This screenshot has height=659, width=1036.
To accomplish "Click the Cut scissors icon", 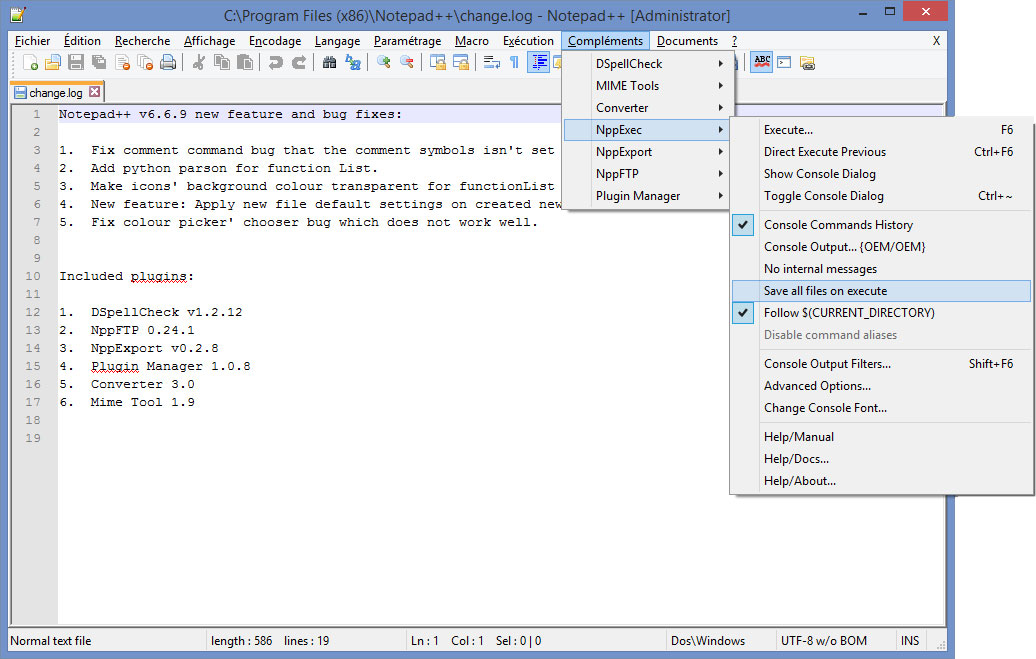I will tap(198, 63).
